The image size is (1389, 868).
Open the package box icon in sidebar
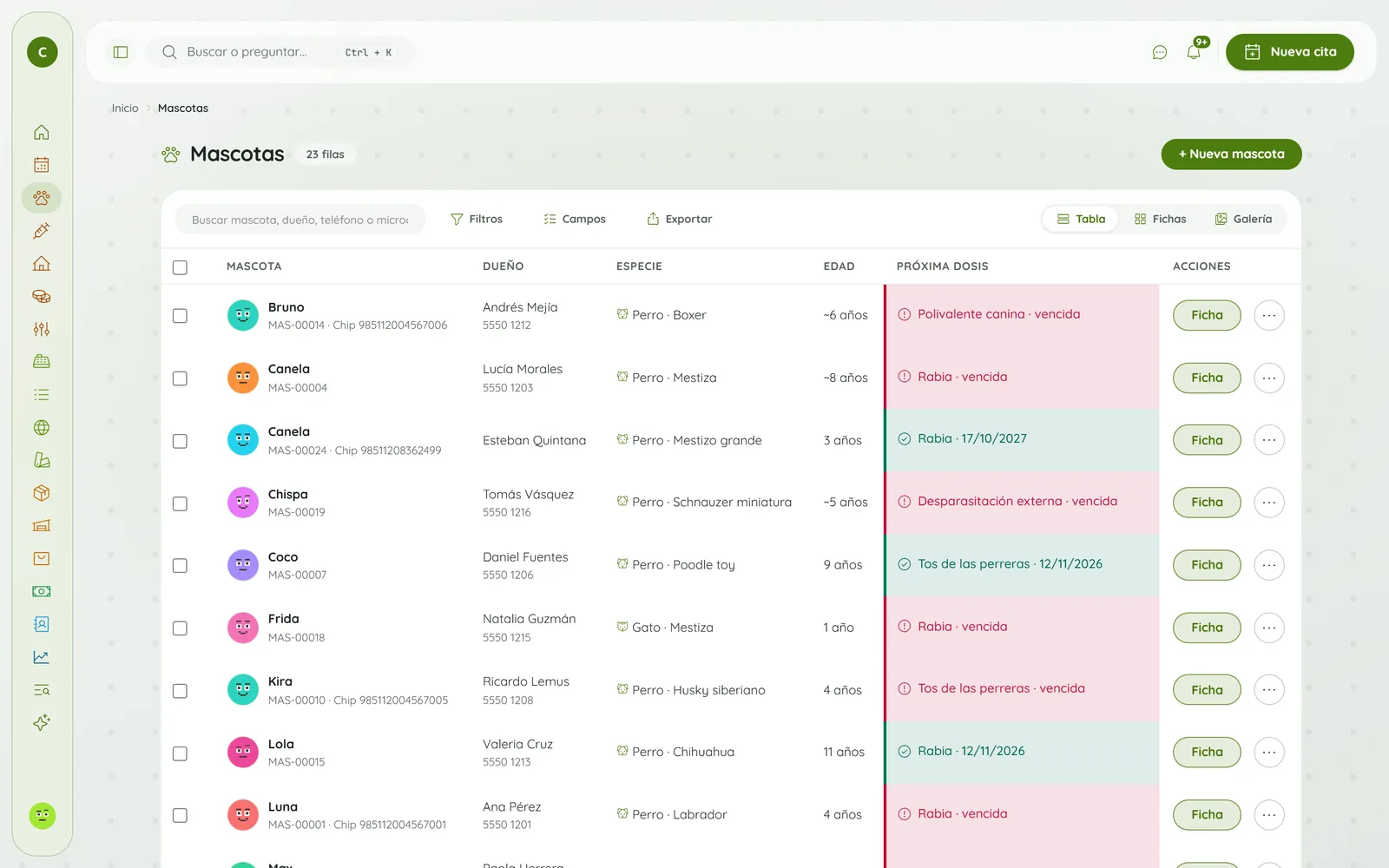(42, 493)
